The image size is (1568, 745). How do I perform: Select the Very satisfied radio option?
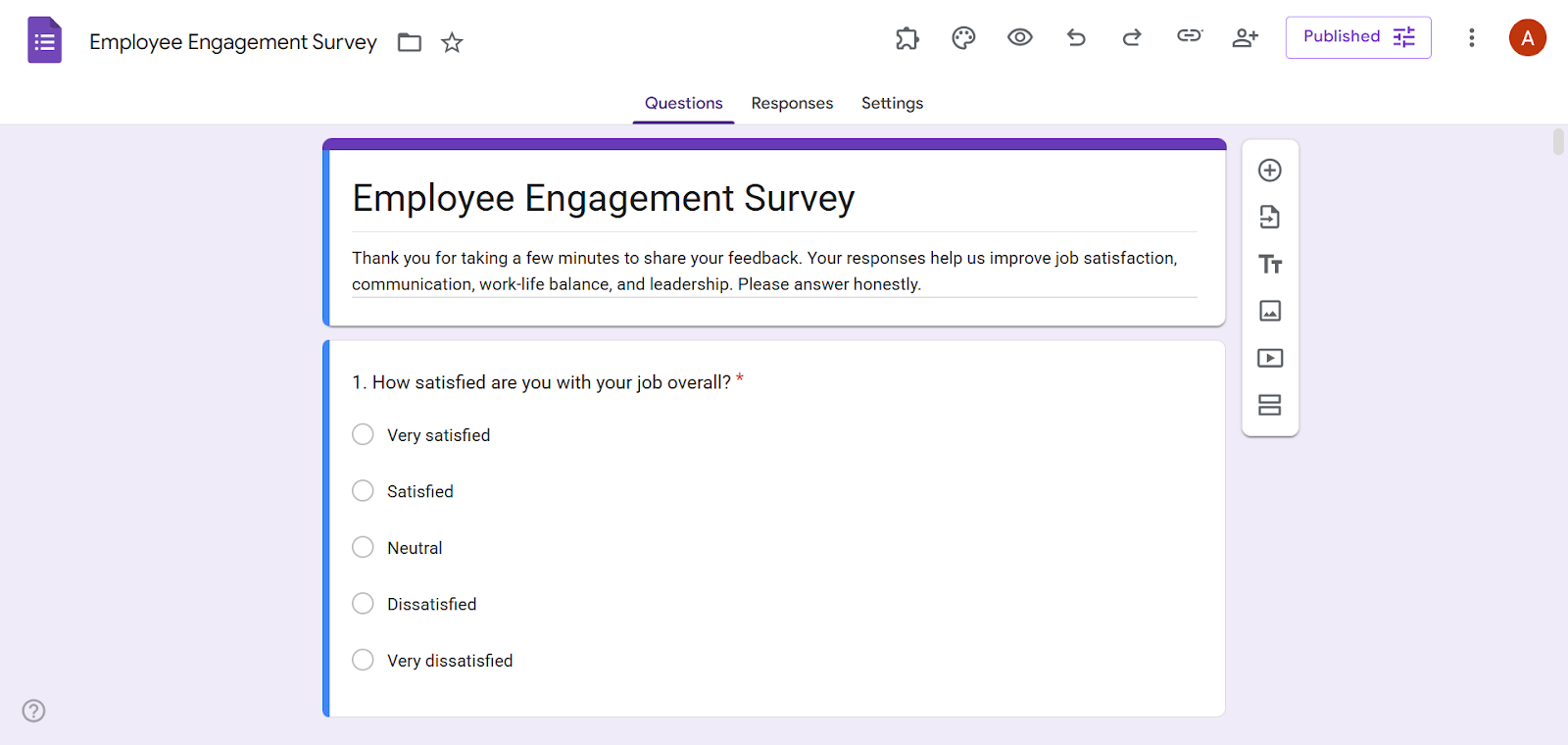[363, 434]
